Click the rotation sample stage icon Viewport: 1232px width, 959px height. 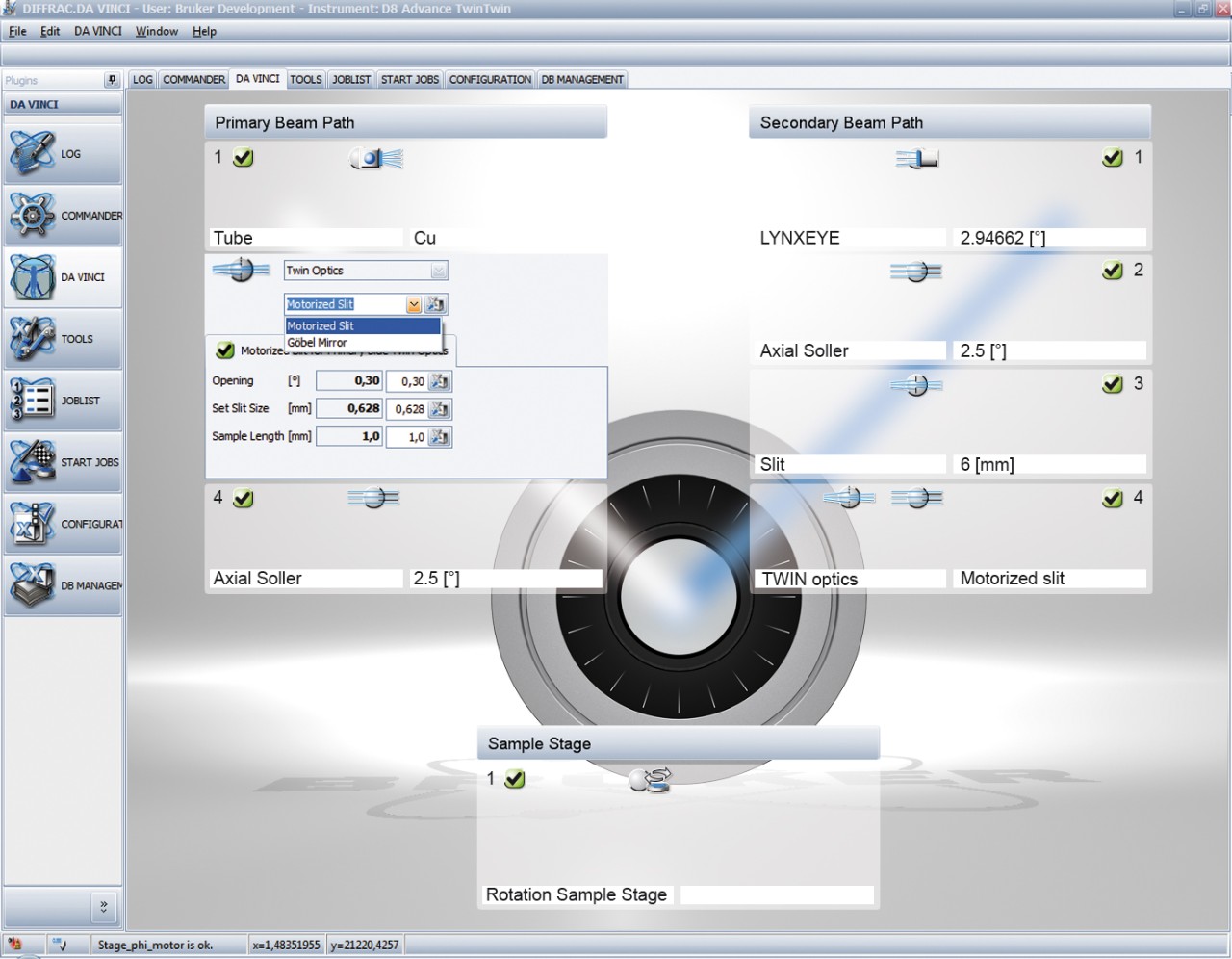click(651, 780)
